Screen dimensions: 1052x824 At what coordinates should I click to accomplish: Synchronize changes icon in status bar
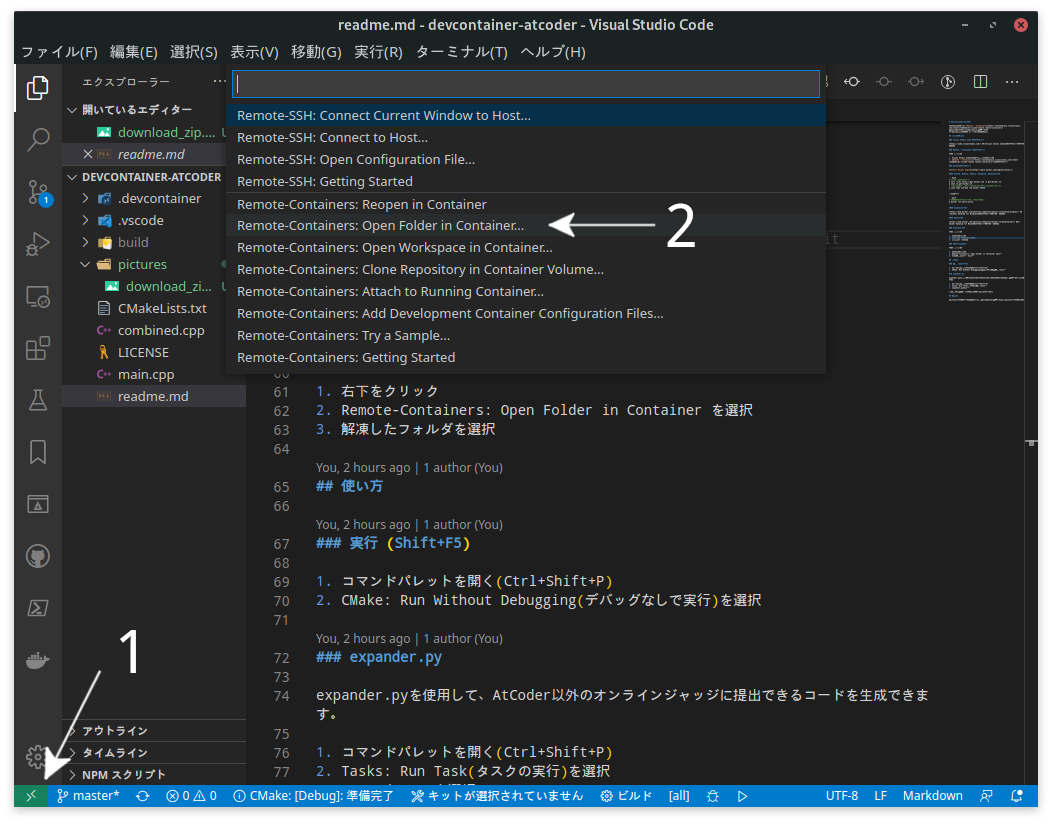[x=142, y=796]
